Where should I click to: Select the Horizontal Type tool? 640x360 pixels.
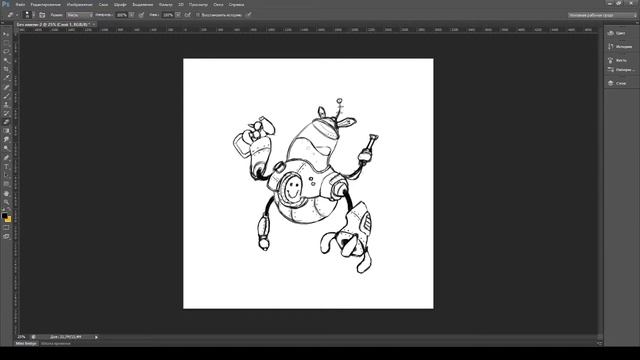[x=6, y=167]
